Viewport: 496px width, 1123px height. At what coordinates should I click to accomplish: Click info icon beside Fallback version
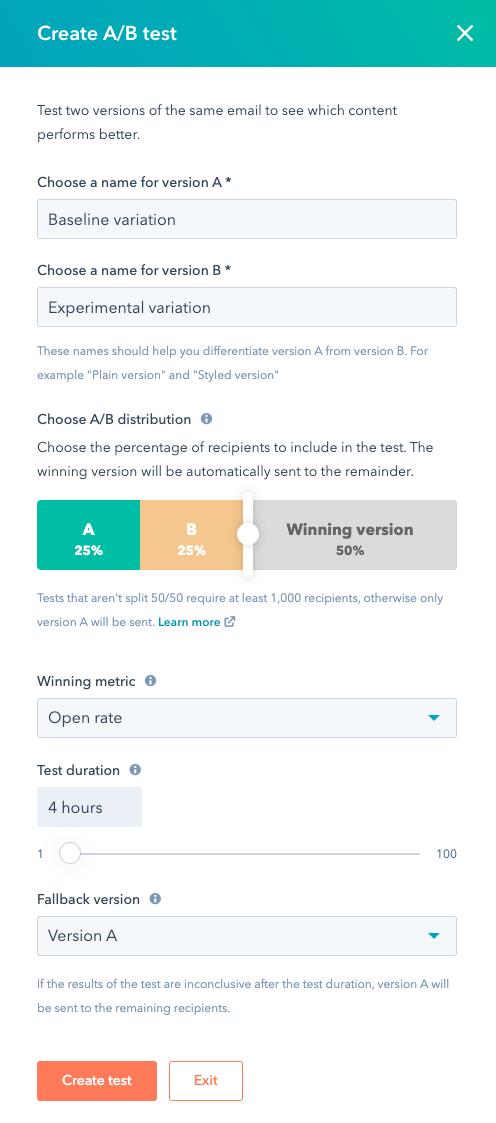(155, 899)
